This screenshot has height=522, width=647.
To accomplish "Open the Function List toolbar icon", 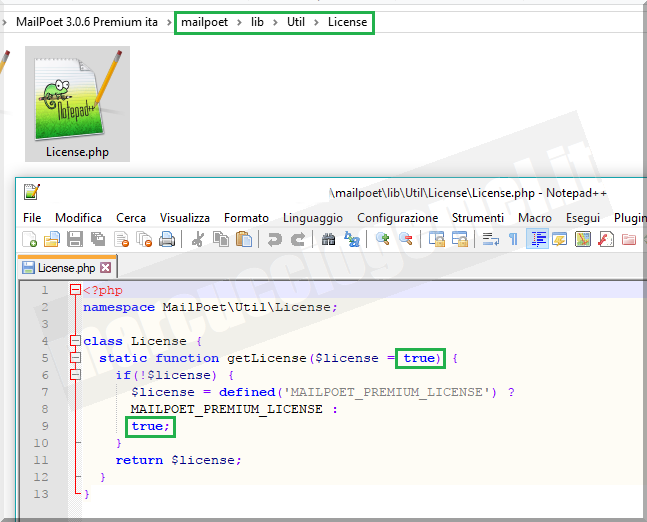I will 606,239.
